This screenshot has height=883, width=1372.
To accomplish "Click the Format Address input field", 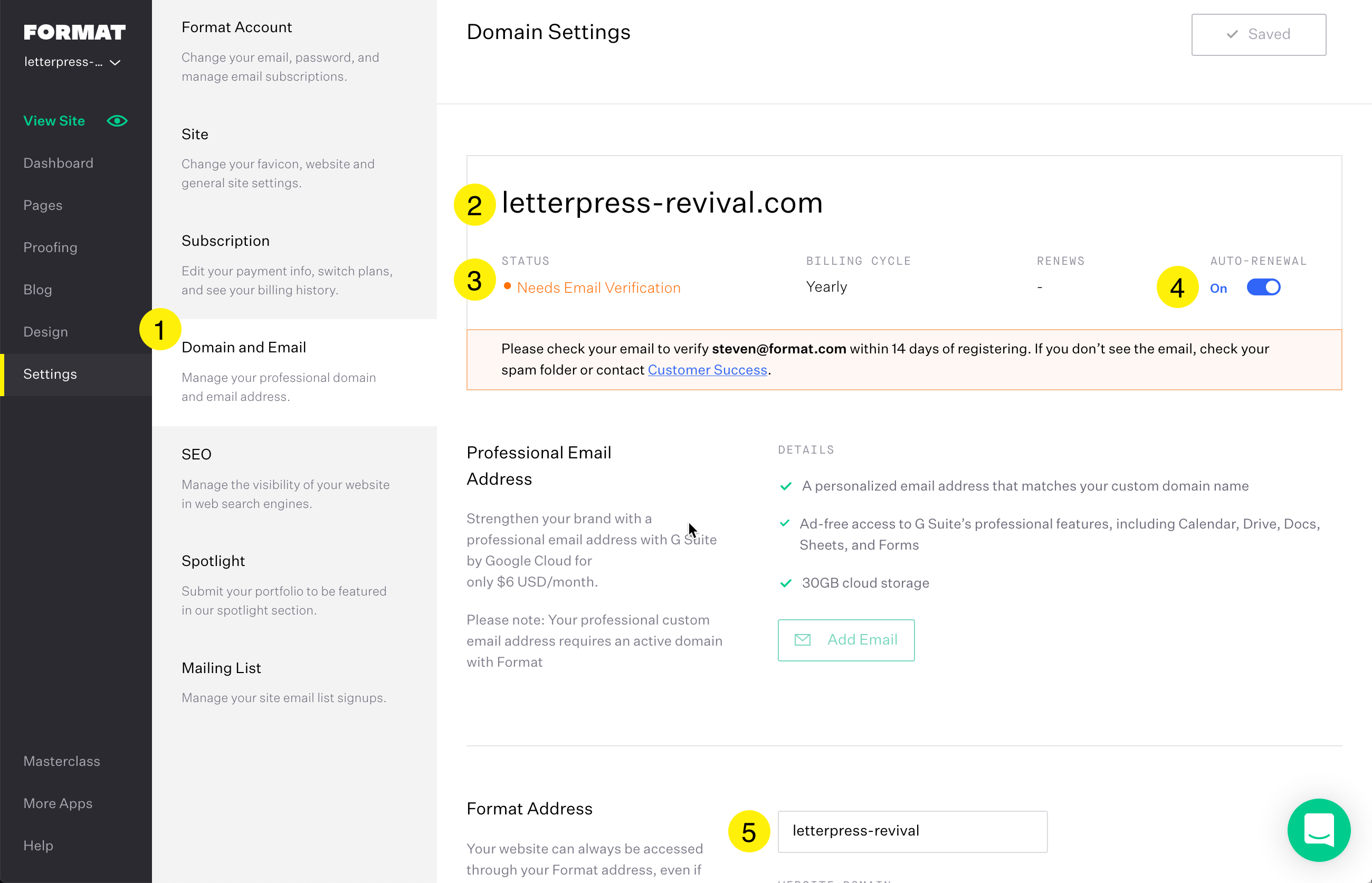I will point(912,831).
